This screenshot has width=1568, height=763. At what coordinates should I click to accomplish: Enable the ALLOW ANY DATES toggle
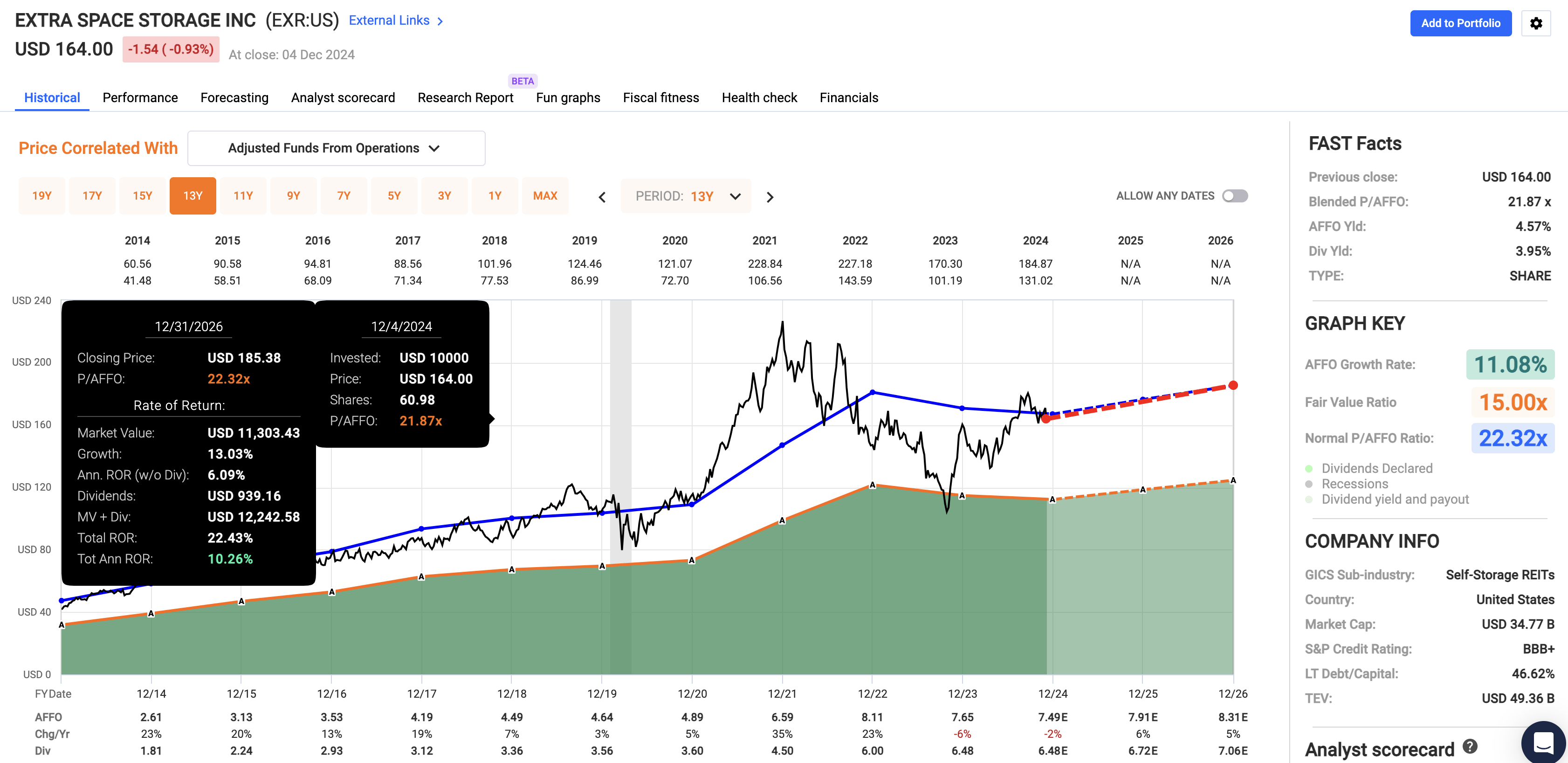tap(1236, 195)
